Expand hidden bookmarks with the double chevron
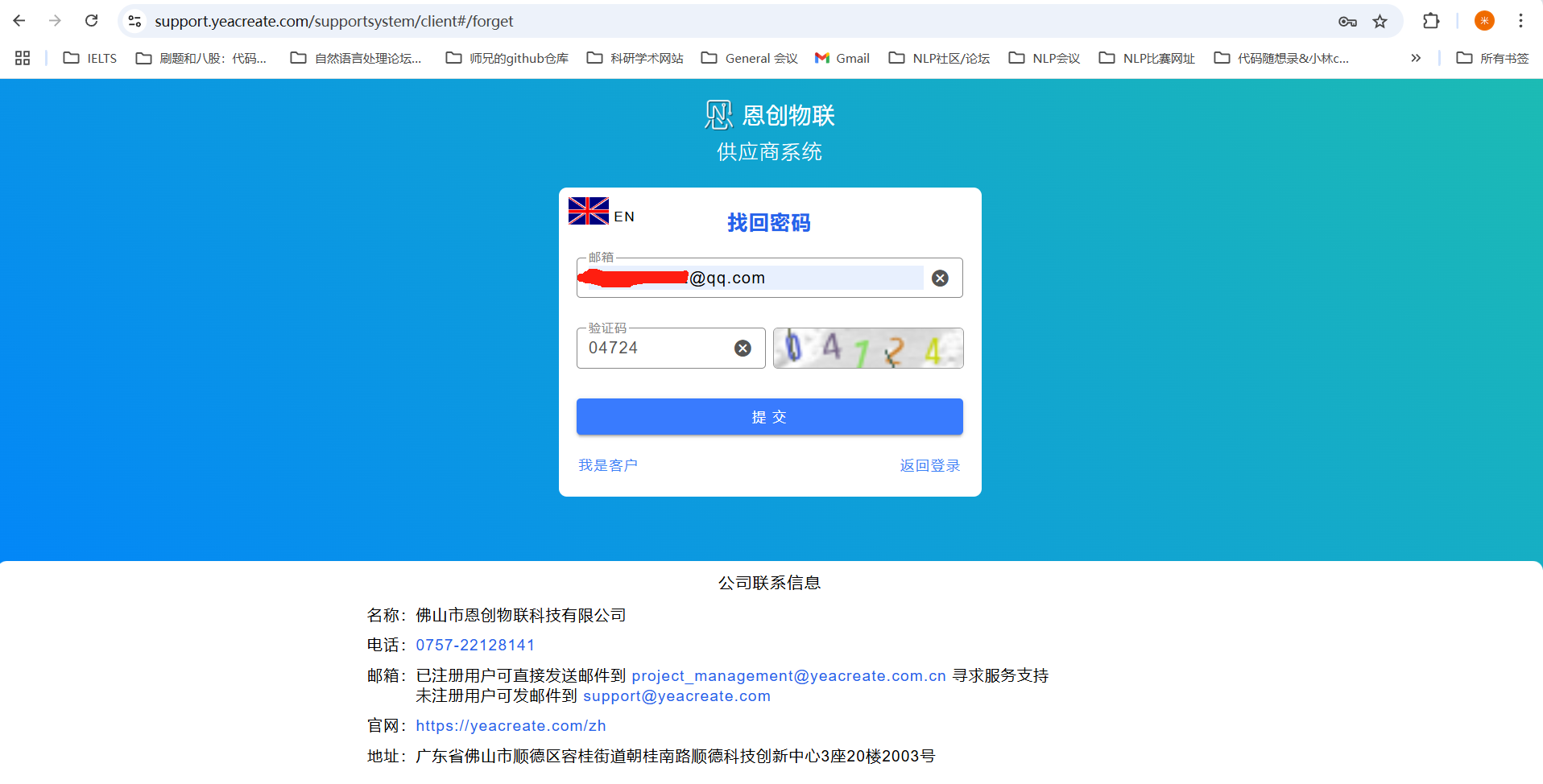Image resolution: width=1543 pixels, height=784 pixels. coord(1415,58)
